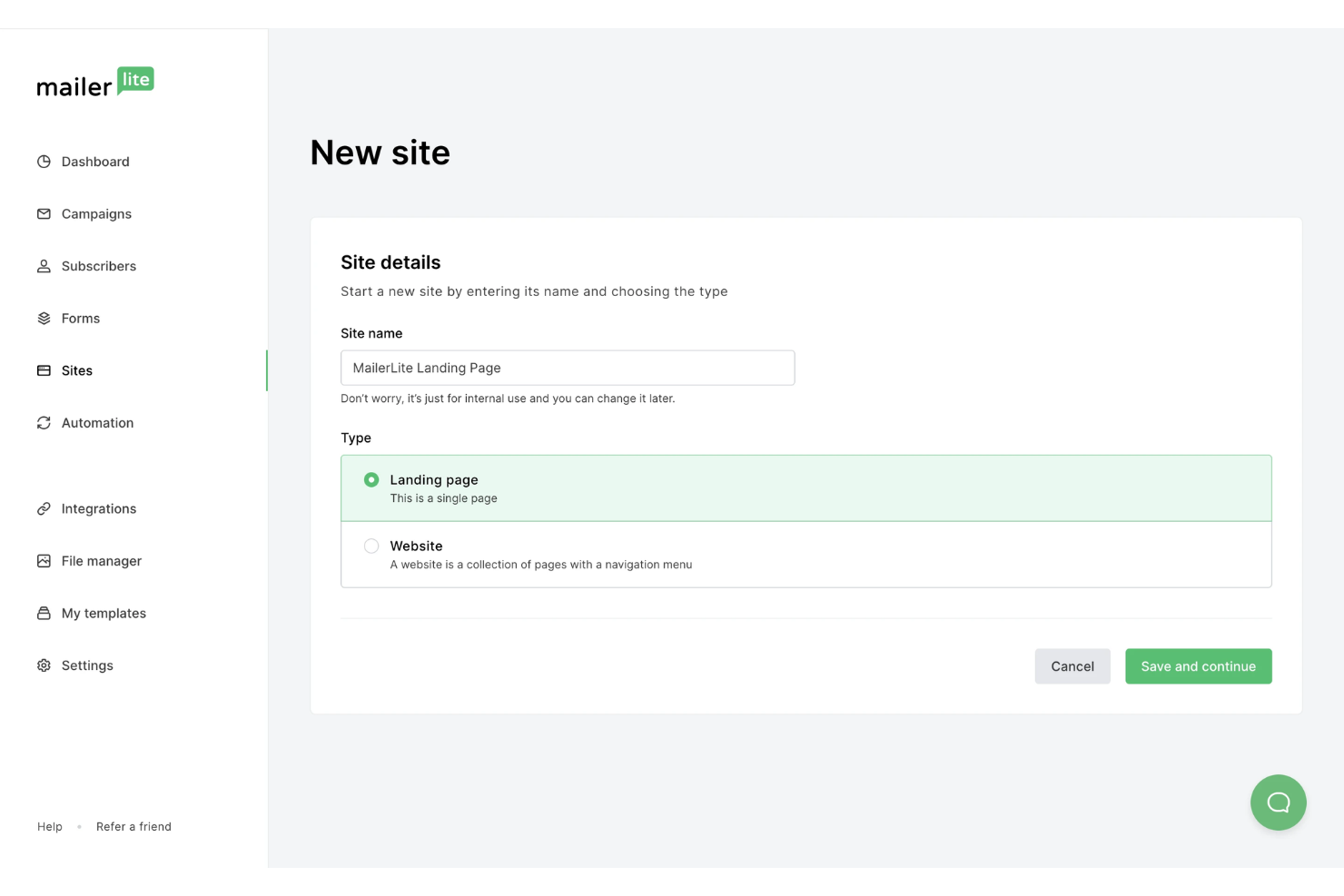Navigate to the Subscribers section

pyautogui.click(x=98, y=266)
